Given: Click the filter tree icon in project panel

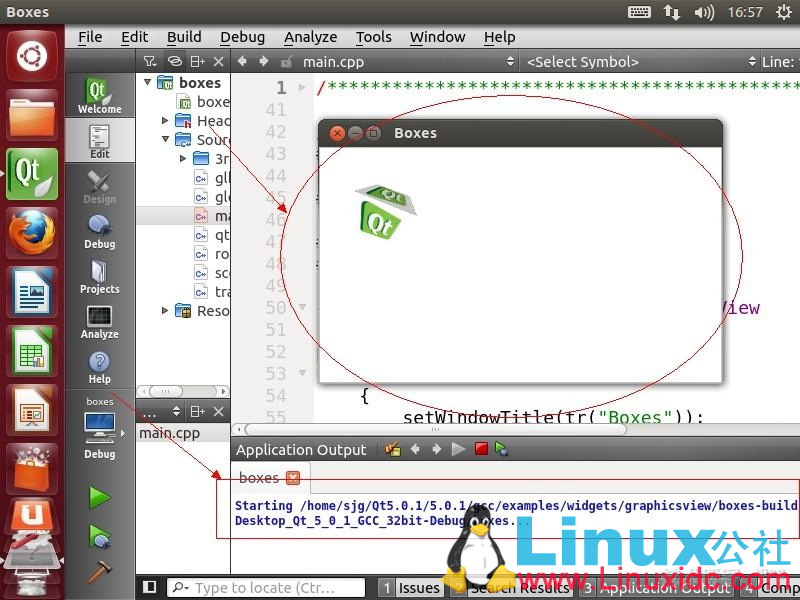Looking at the screenshot, I should click(150, 61).
